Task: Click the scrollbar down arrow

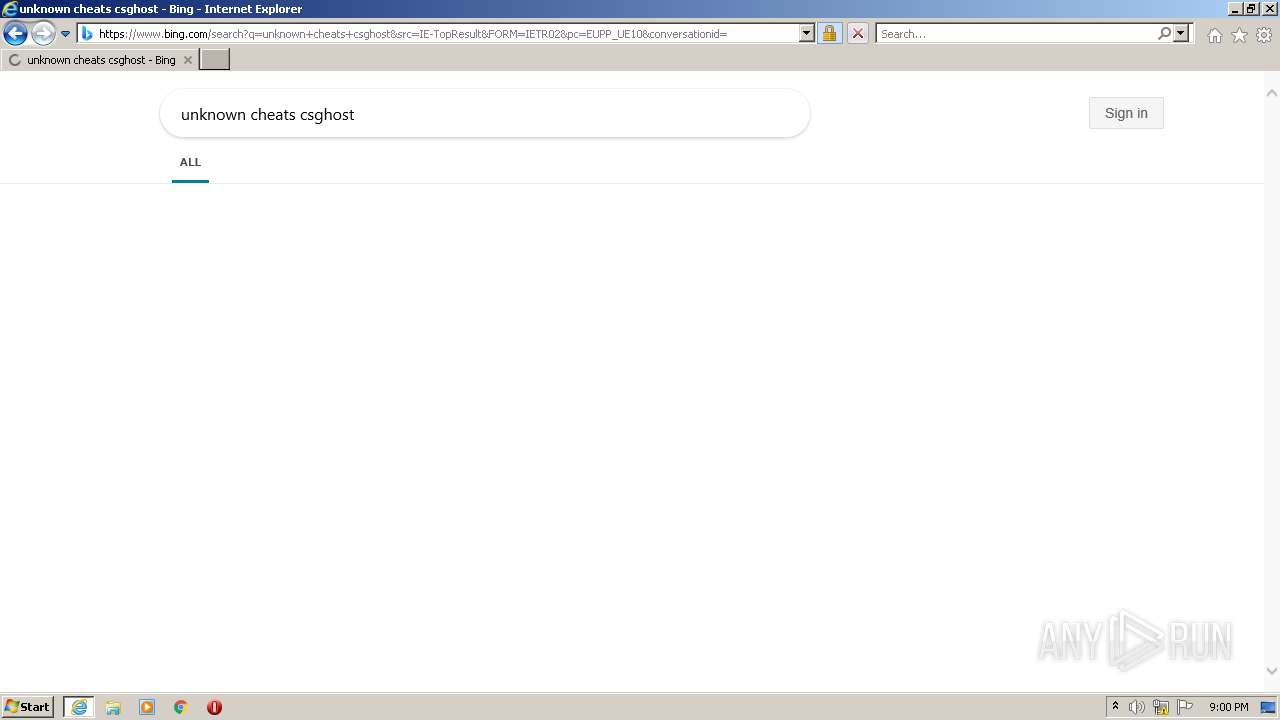Action: click(x=1272, y=672)
